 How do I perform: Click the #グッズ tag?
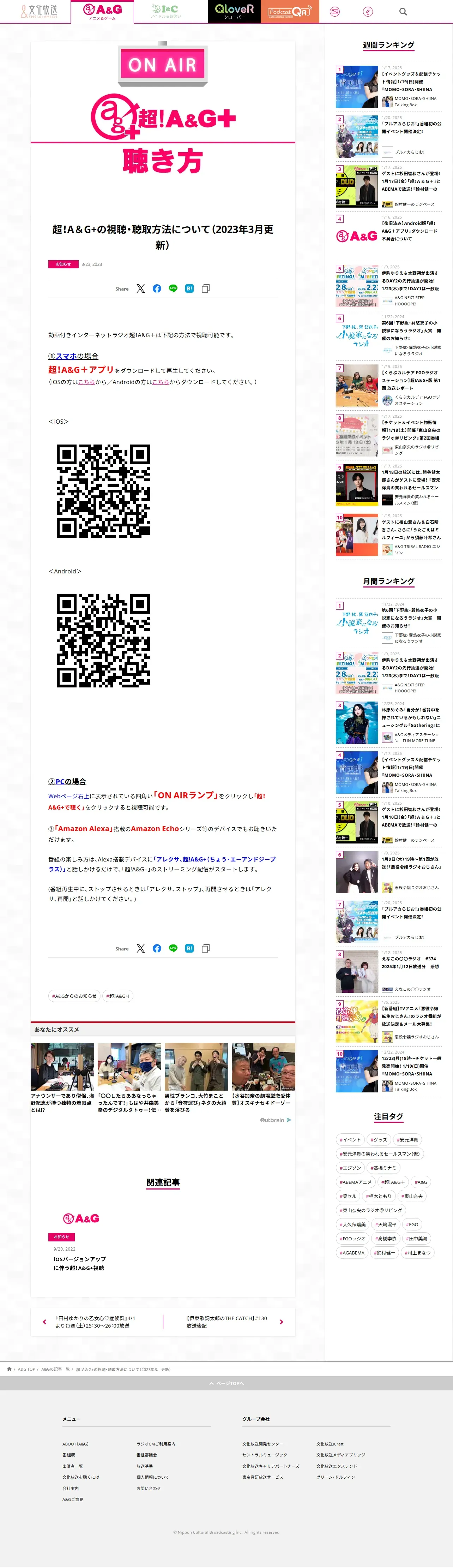tap(378, 1139)
